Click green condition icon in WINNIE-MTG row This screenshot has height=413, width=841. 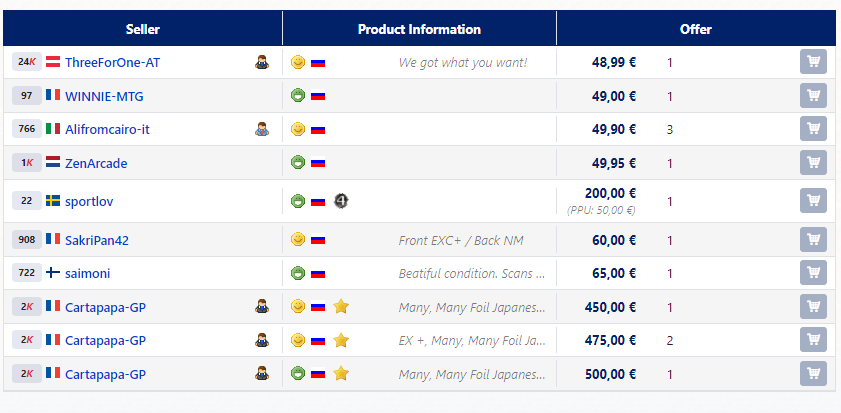point(297,96)
